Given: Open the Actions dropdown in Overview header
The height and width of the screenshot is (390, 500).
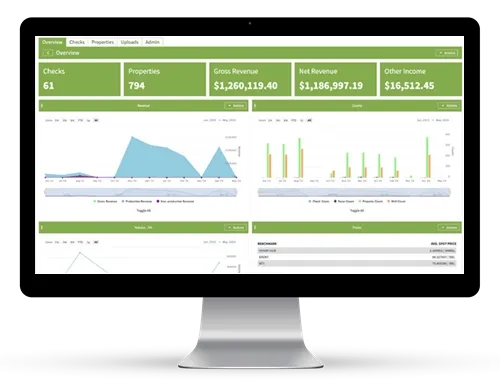Looking at the screenshot, I should (x=447, y=53).
